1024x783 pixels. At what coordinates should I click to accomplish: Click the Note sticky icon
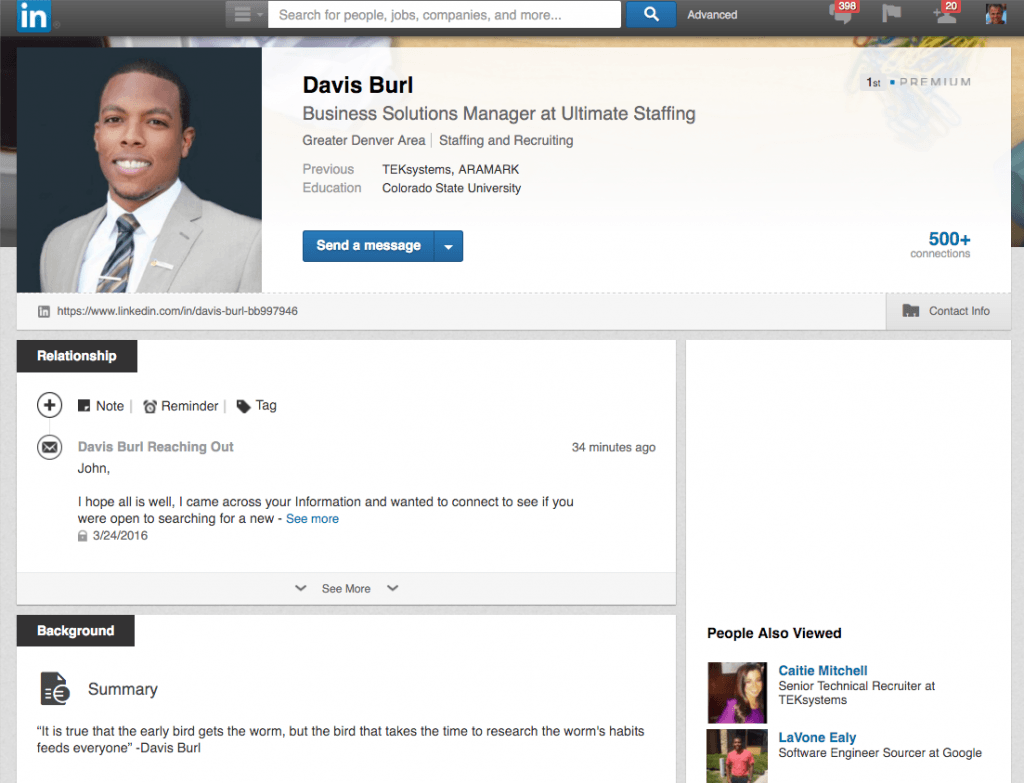tap(84, 406)
